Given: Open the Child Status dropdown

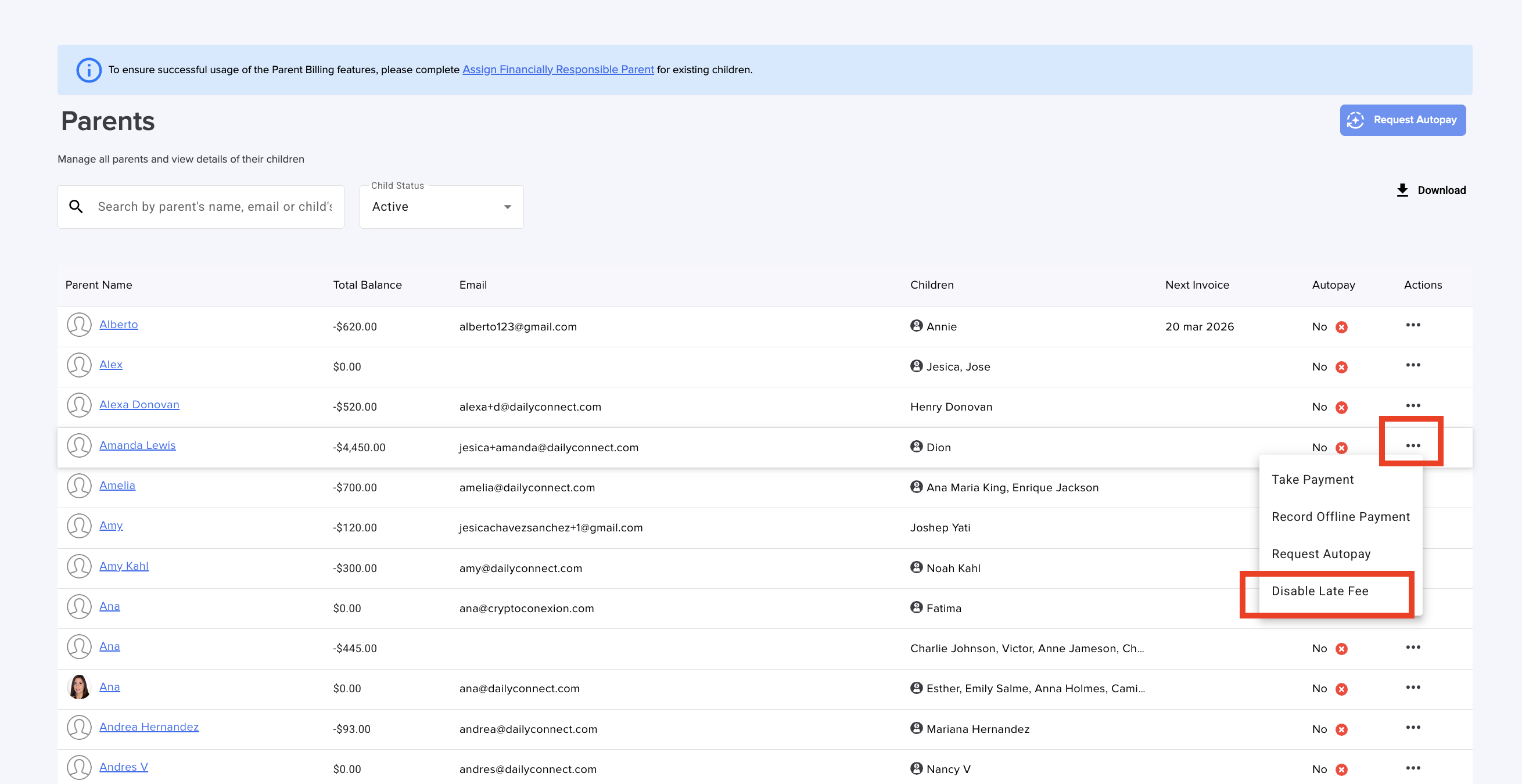Looking at the screenshot, I should (441, 207).
